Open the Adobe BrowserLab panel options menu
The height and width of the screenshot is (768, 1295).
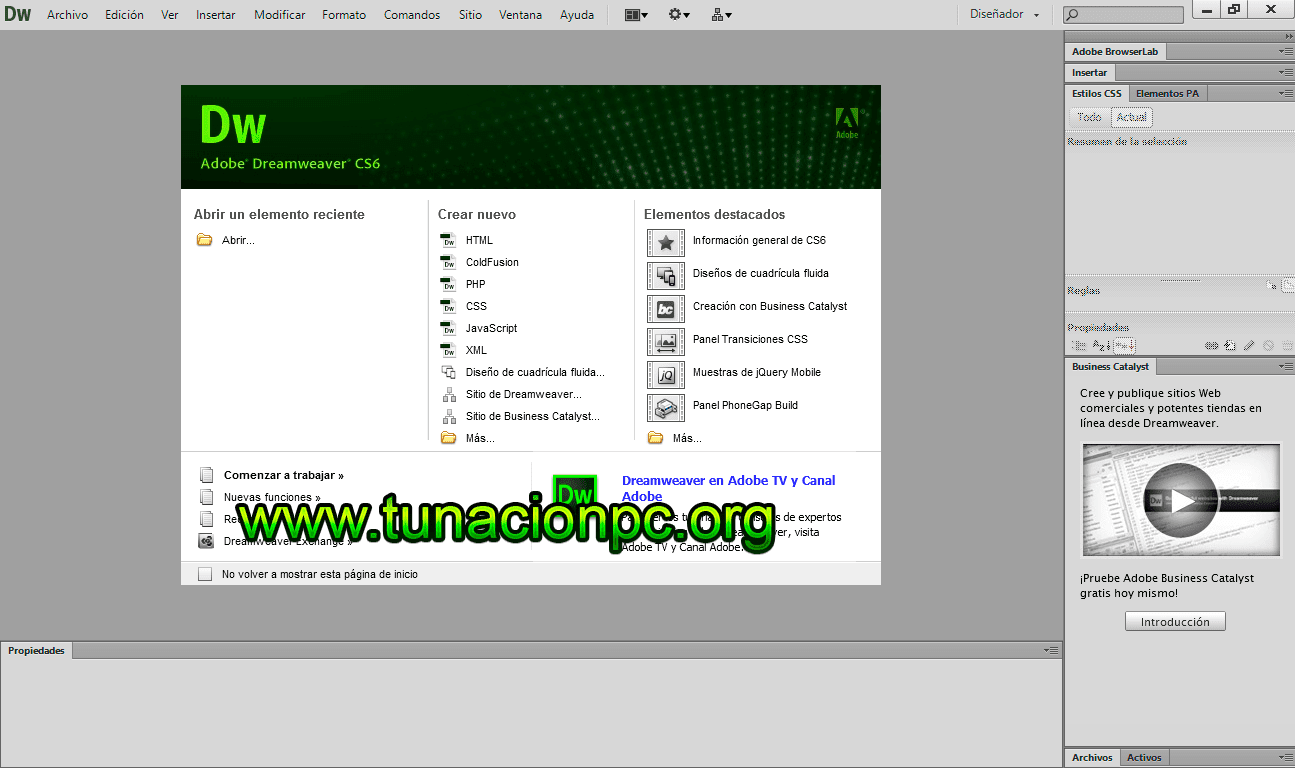[1286, 51]
